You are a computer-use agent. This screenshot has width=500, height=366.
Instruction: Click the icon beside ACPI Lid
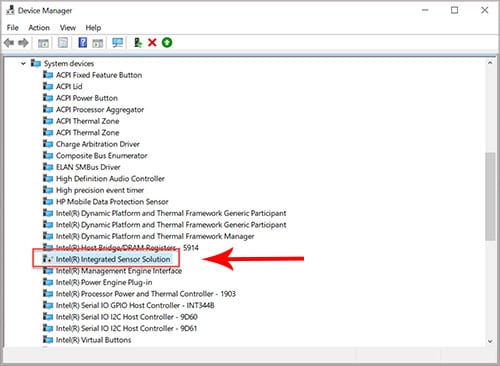(x=48, y=86)
